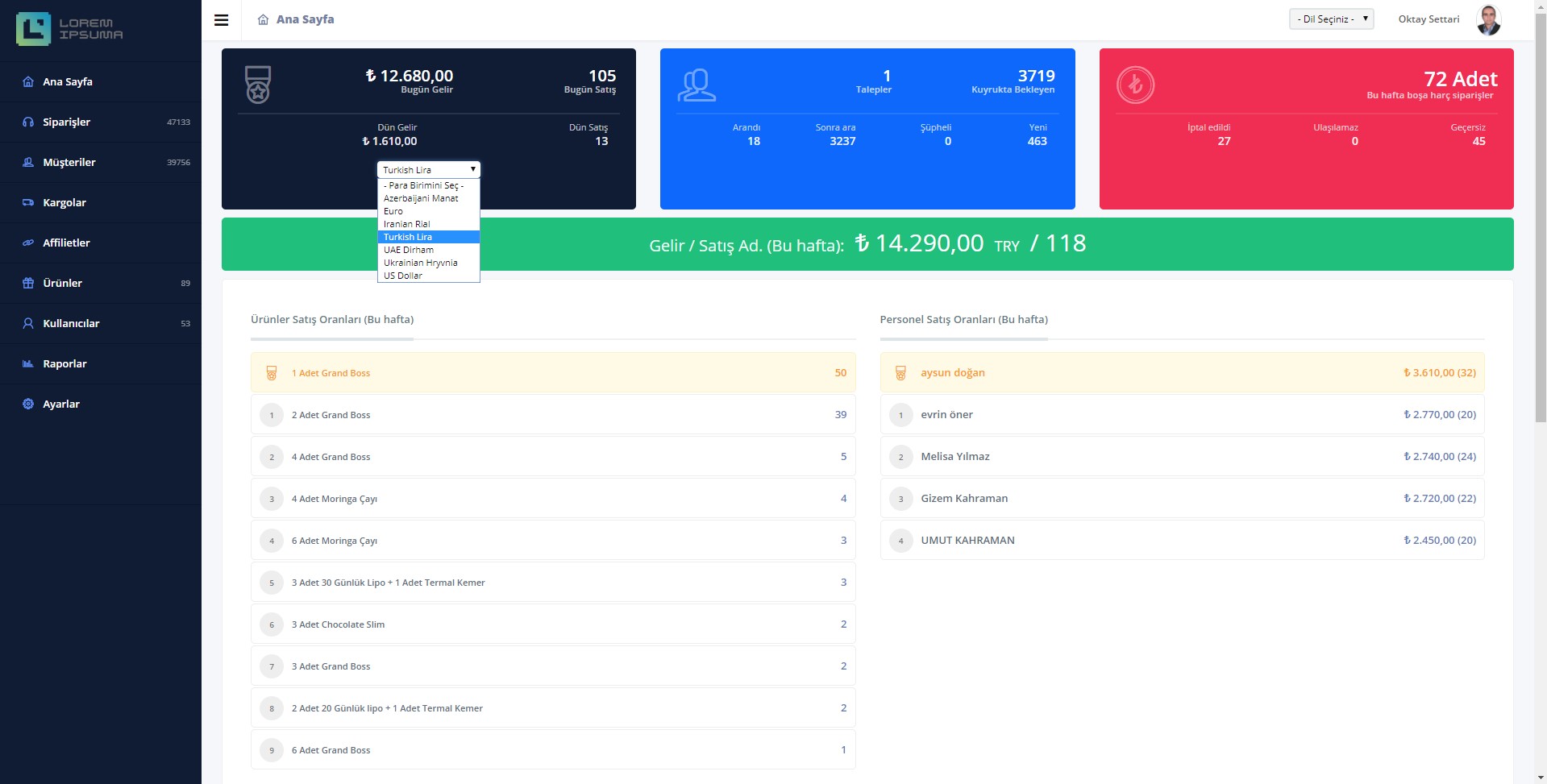Choose Euro in the currency list
The image size is (1547, 784).
pyautogui.click(x=393, y=211)
